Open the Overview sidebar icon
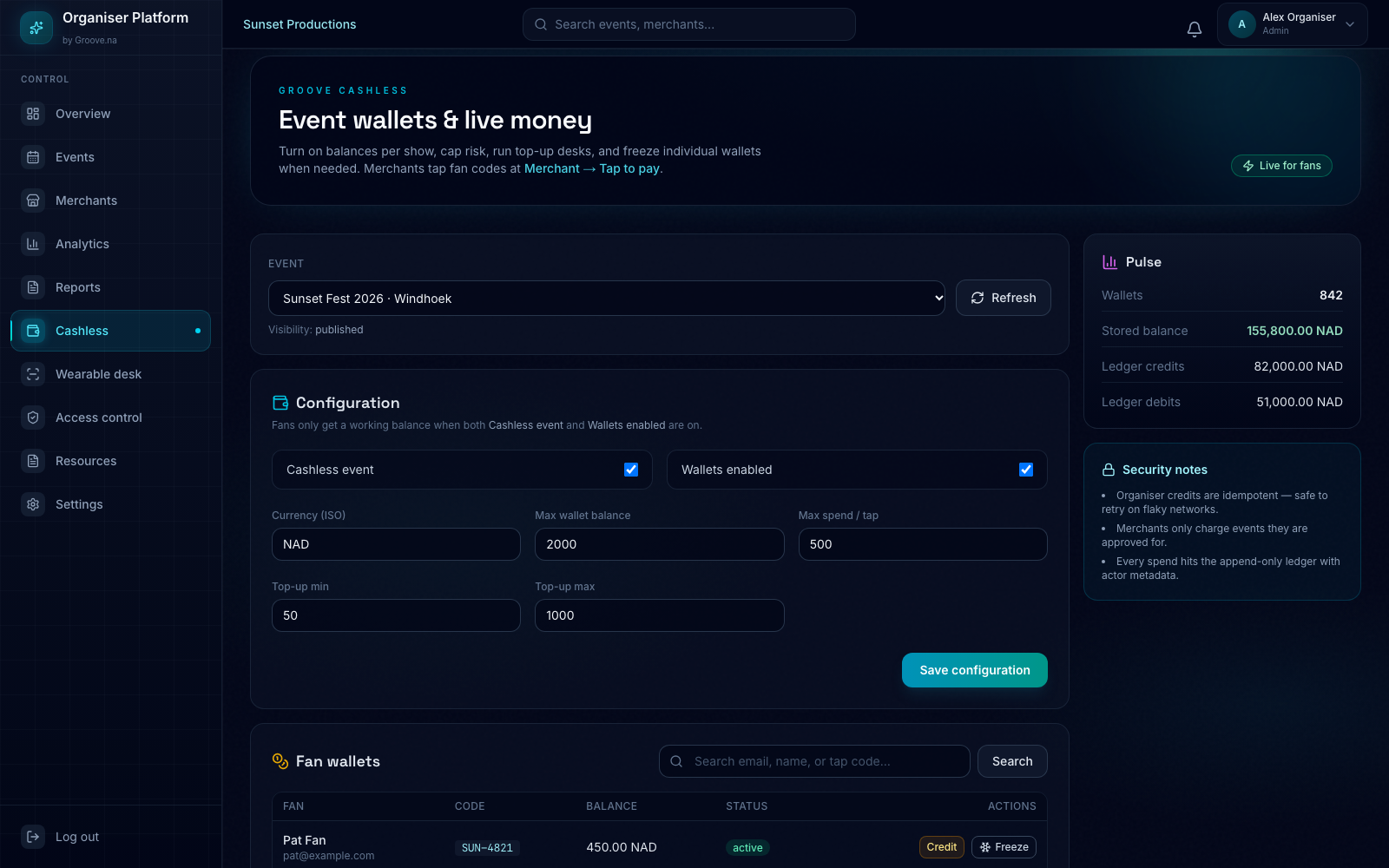 [33, 114]
